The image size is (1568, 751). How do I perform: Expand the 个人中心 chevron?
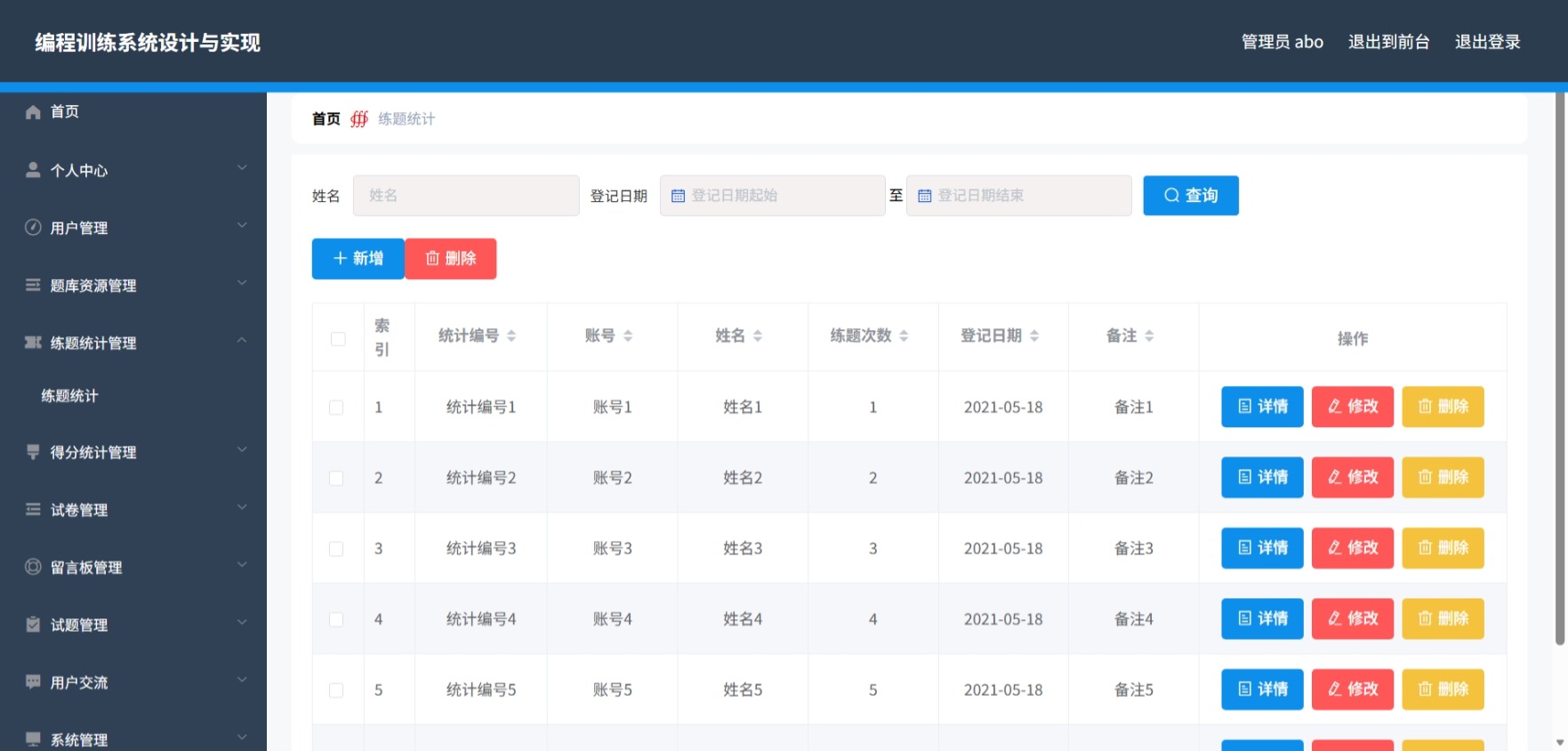click(242, 167)
